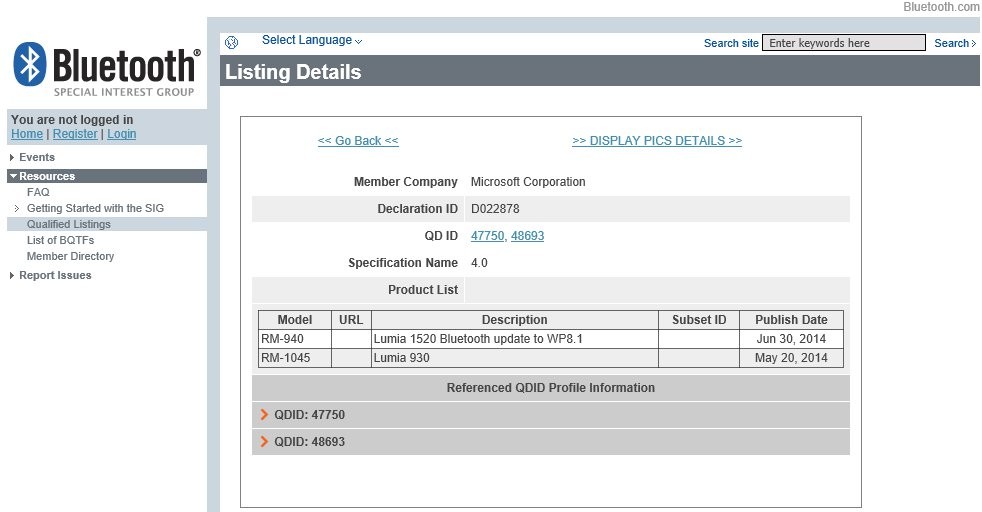Open the Register link
This screenshot has width=982, height=512.
(x=75, y=134)
